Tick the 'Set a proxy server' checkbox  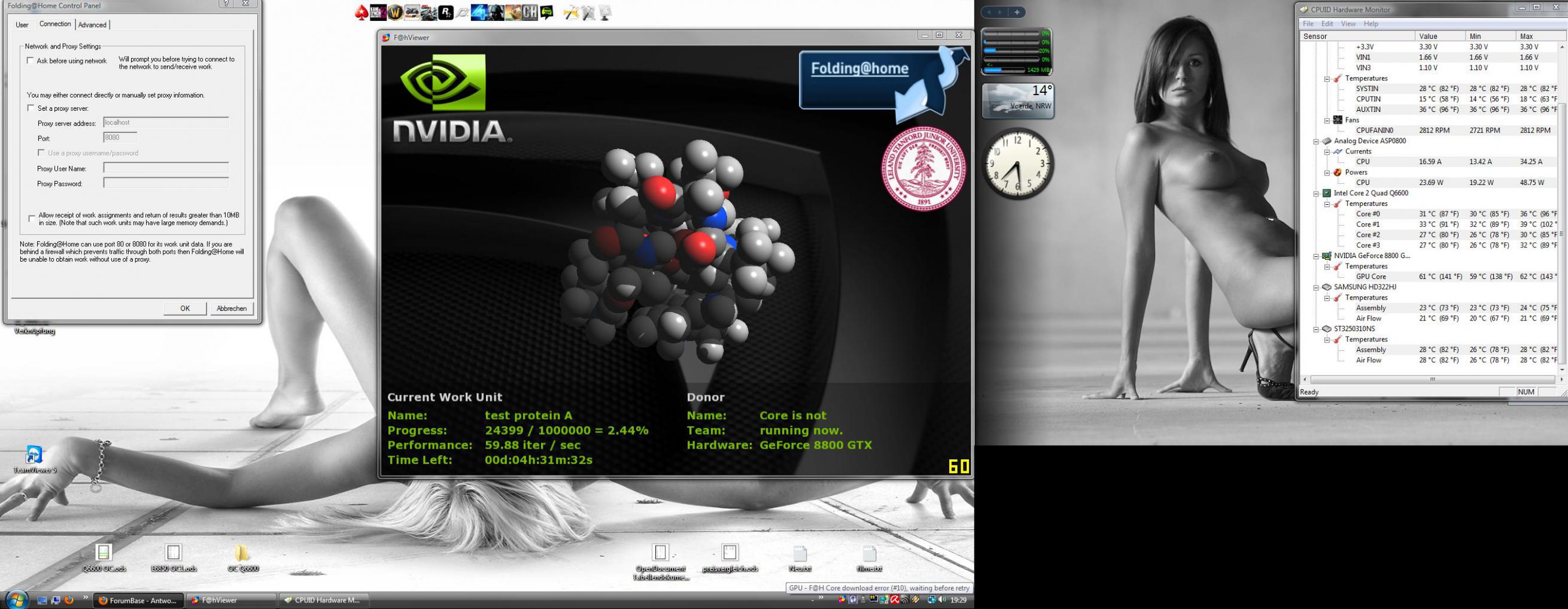(31, 108)
